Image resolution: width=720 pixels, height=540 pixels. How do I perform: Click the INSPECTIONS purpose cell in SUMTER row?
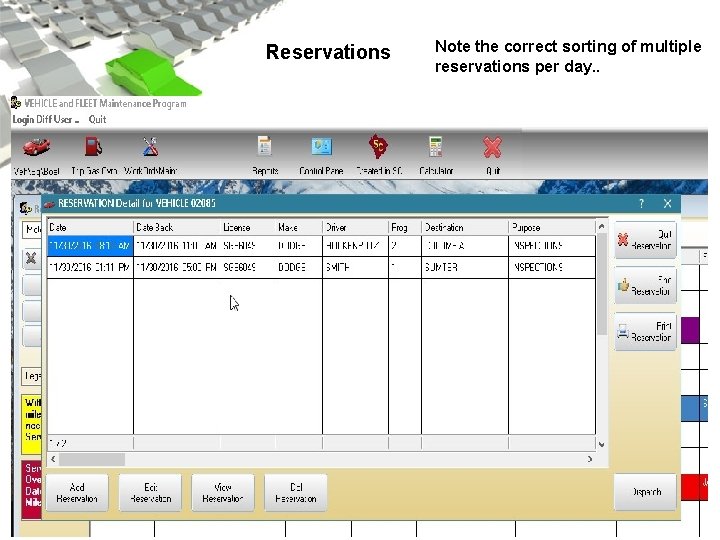pyautogui.click(x=552, y=267)
